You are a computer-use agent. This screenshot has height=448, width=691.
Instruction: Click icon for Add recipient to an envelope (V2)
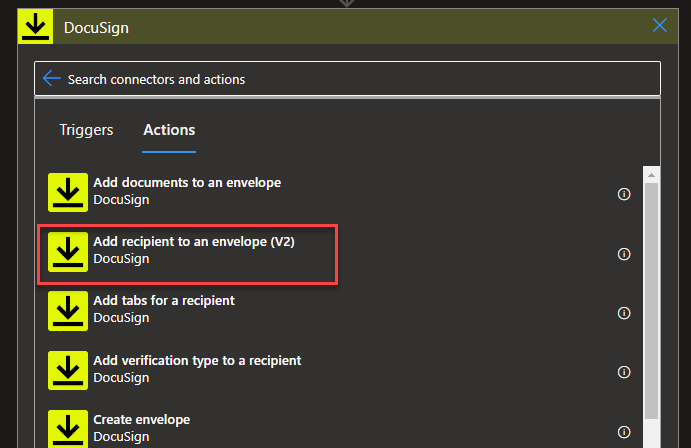pyautogui.click(x=68, y=251)
